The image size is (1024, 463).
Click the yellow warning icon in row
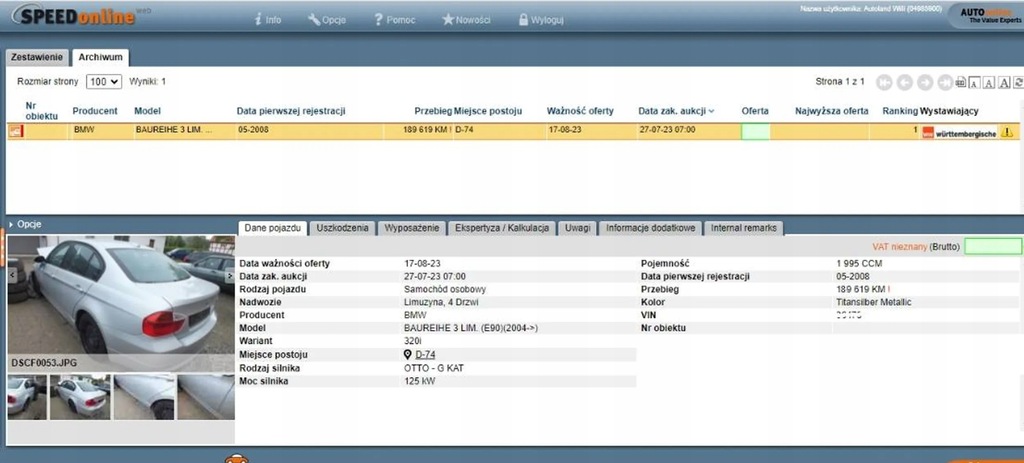(x=1007, y=131)
